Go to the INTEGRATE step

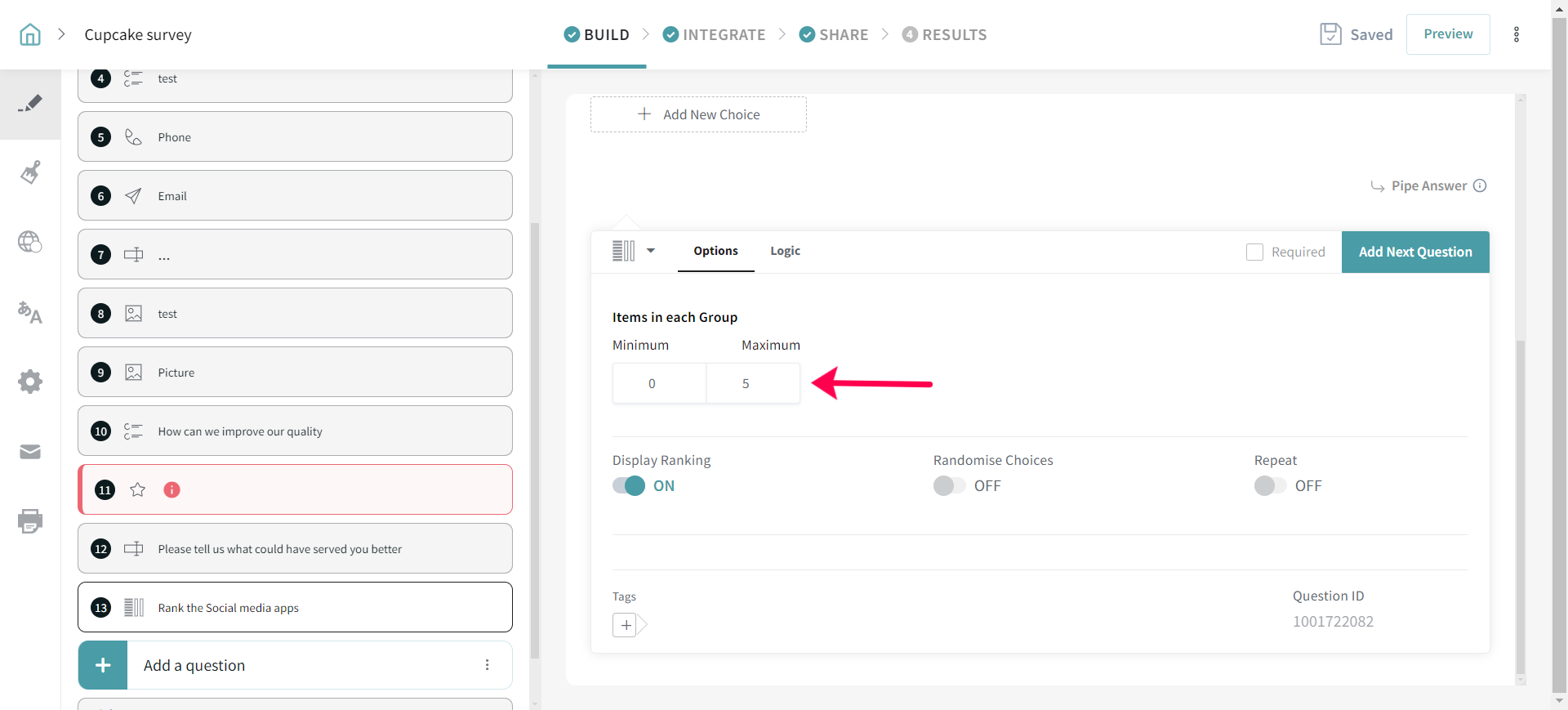[x=714, y=34]
